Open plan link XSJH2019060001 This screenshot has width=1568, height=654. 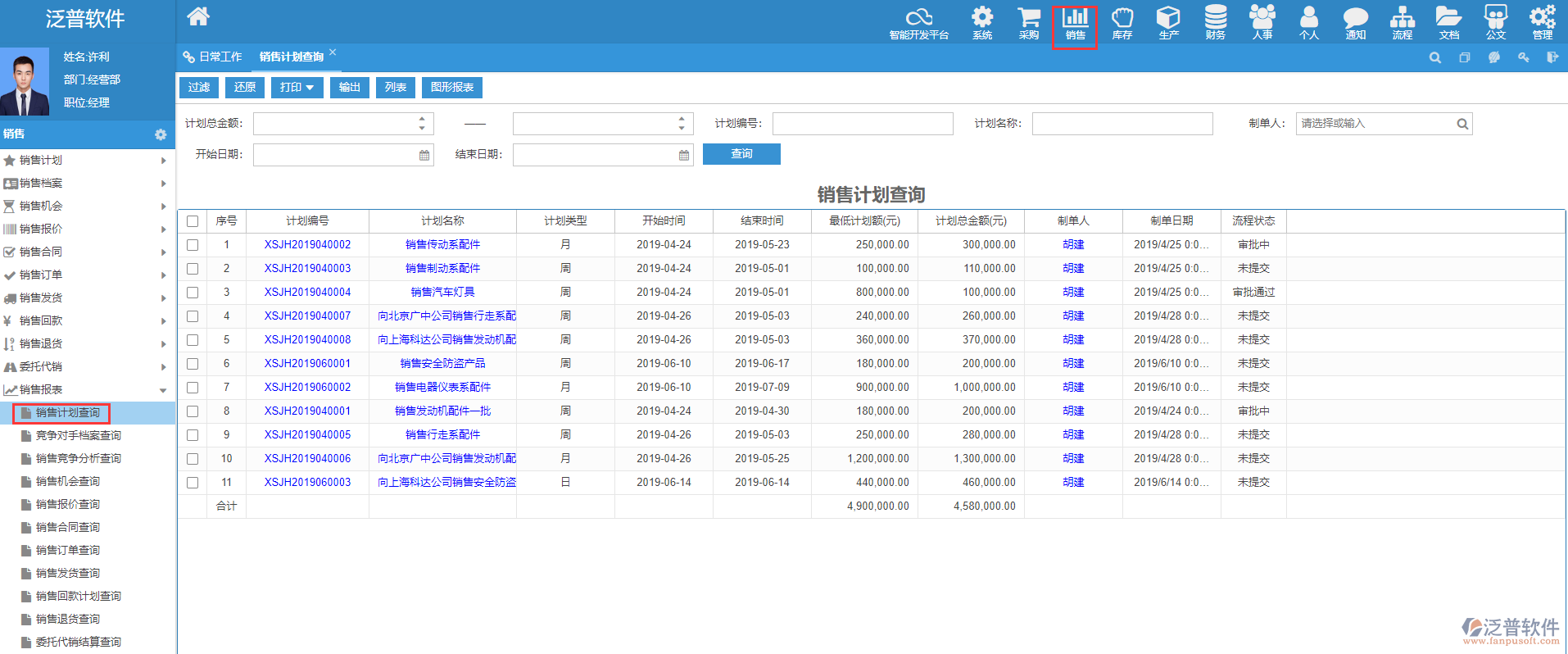(x=307, y=364)
